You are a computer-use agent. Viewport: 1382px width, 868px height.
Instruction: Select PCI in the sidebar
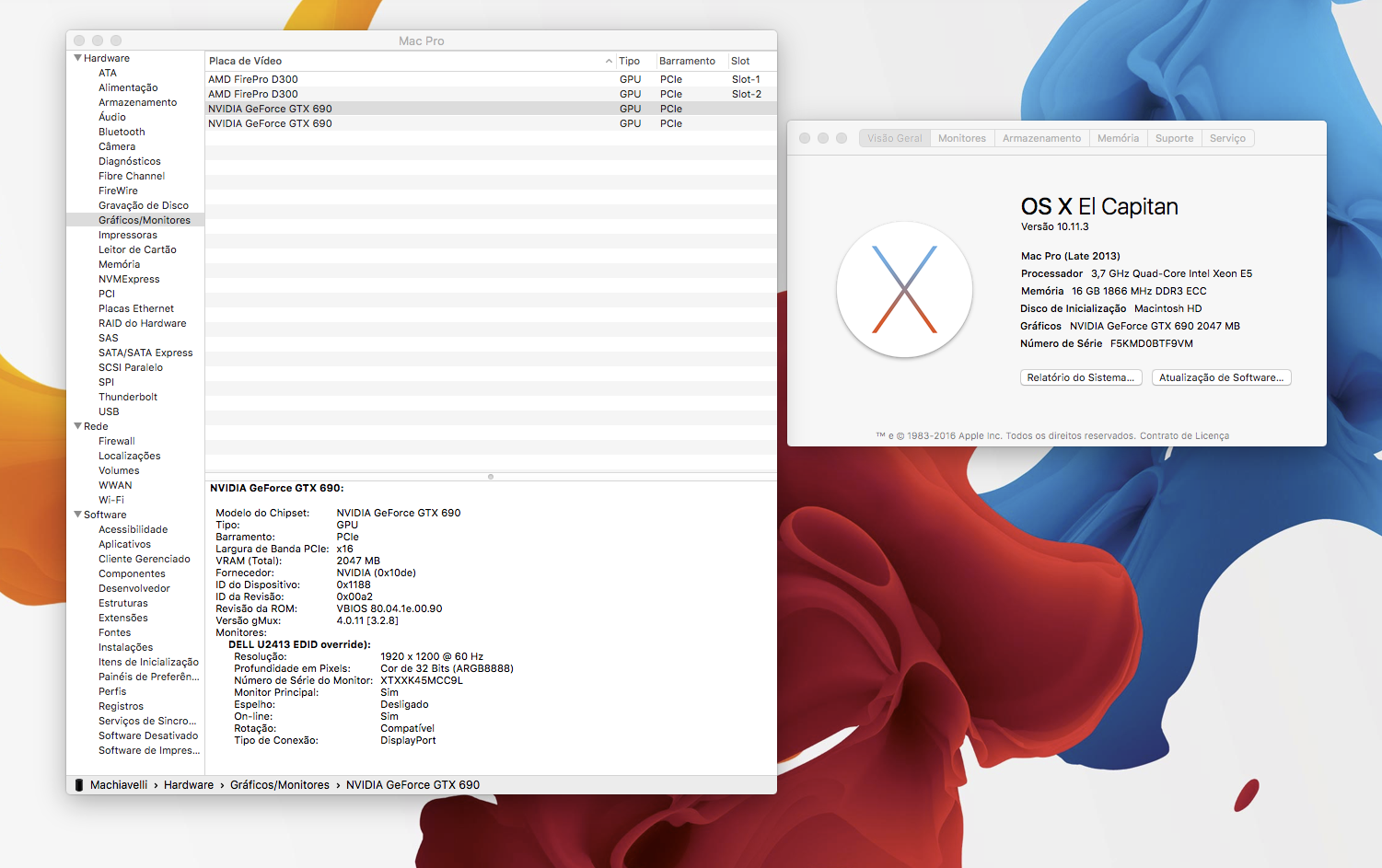tap(107, 294)
